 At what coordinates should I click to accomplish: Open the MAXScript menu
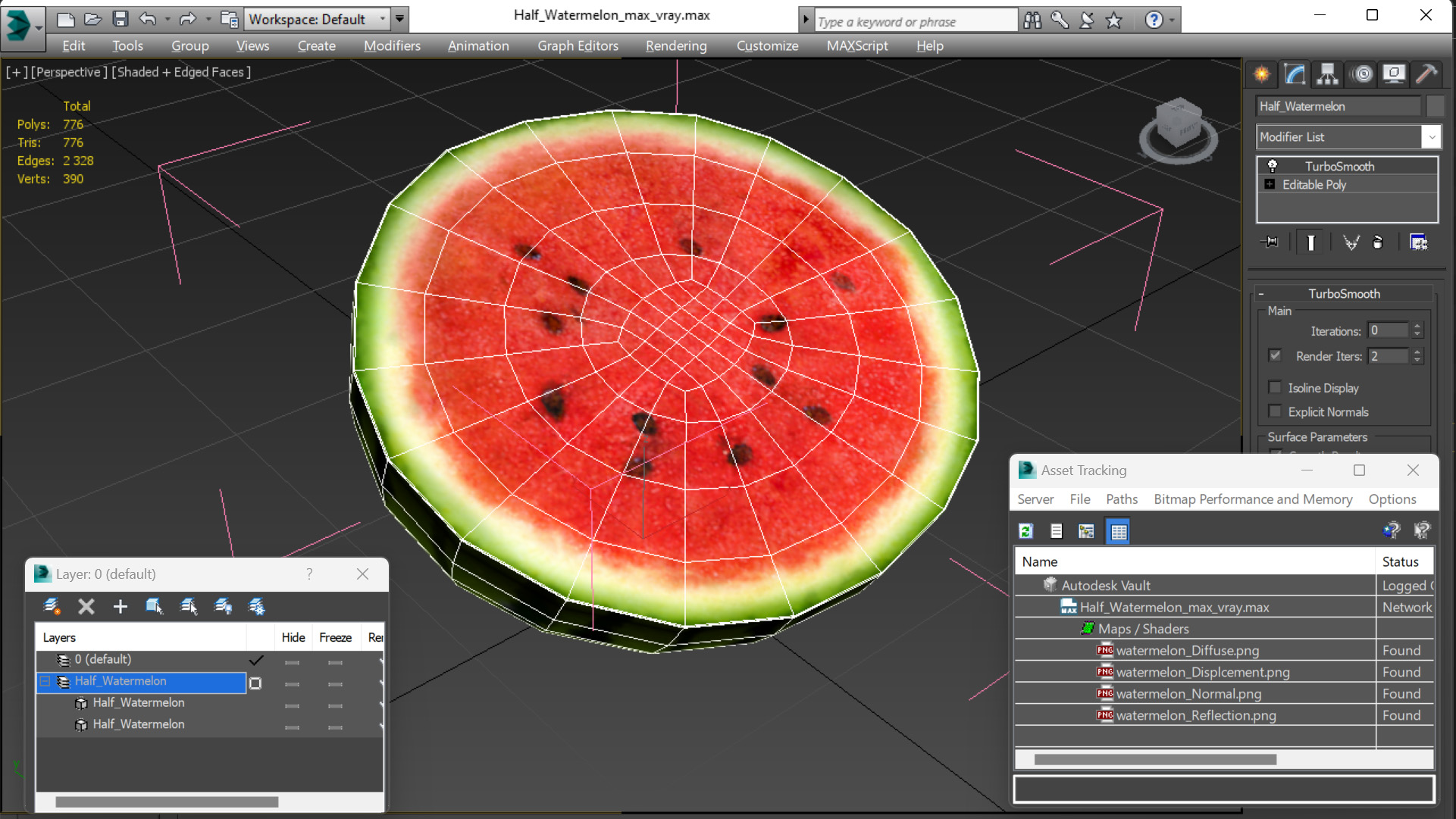(x=856, y=45)
